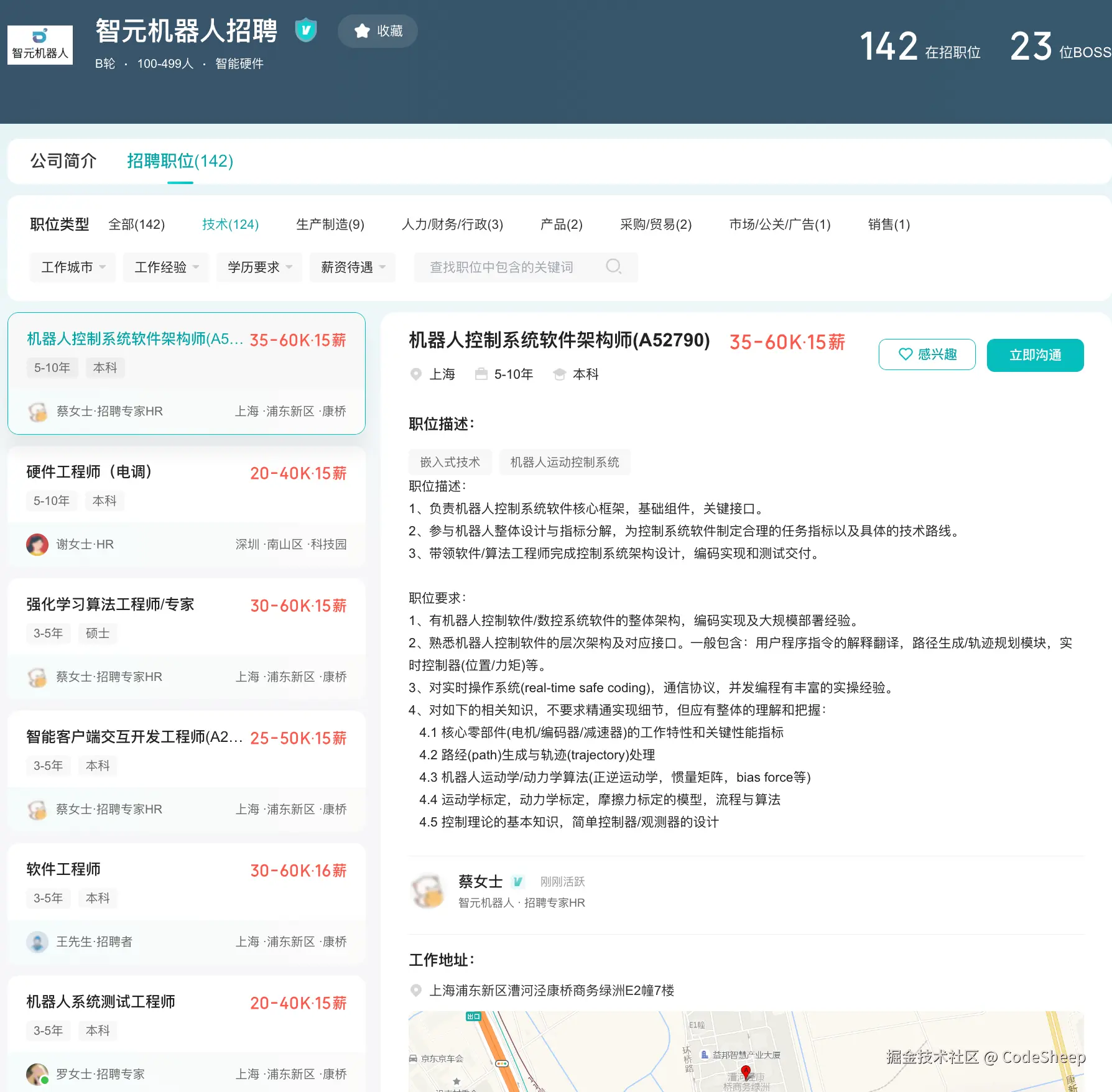The height and width of the screenshot is (1092, 1112).
Task: Open 机器人控制系统软件架构师 job card title
Action: [135, 339]
